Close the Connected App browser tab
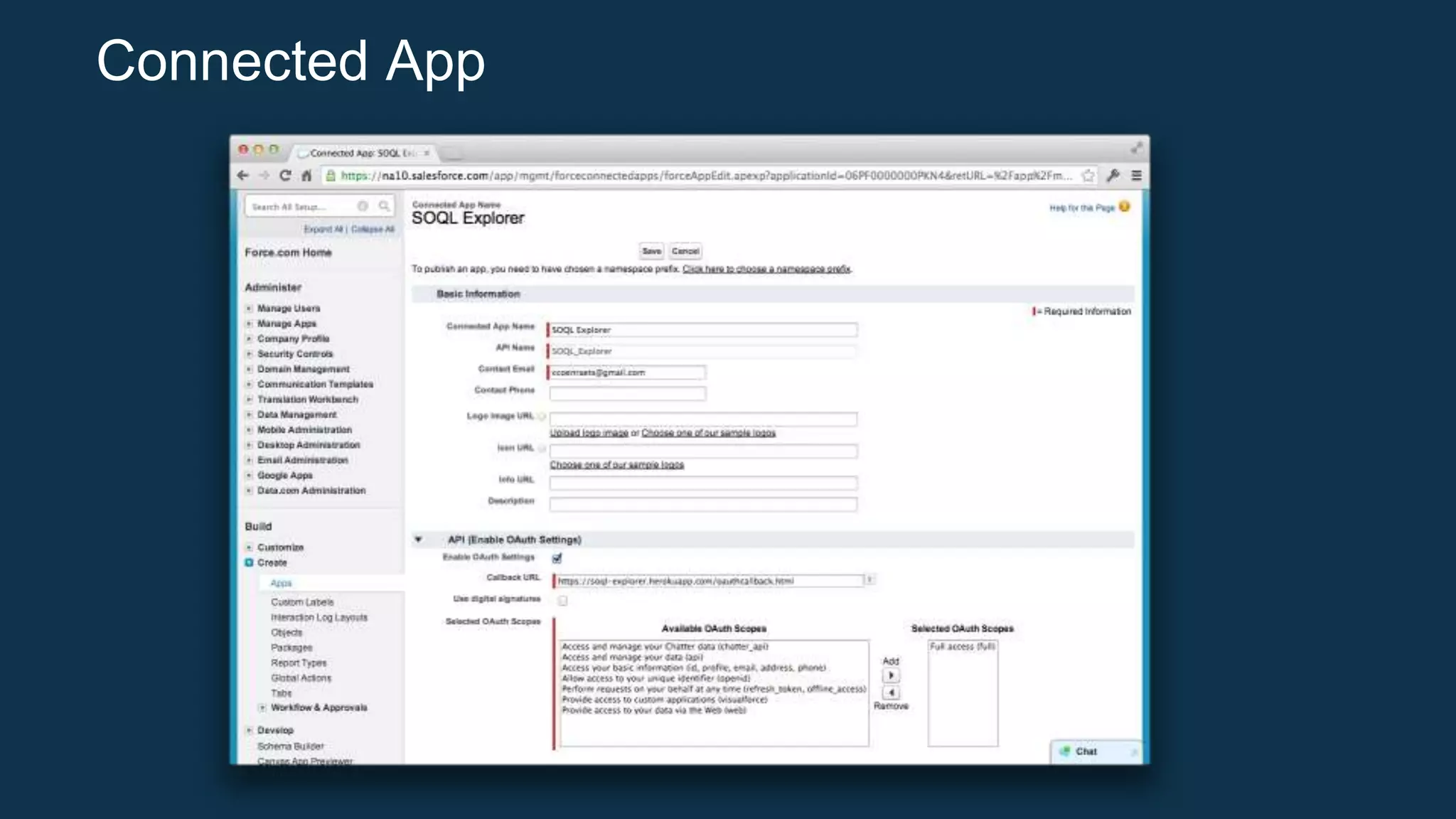The height and width of the screenshot is (819, 1456). tap(427, 153)
